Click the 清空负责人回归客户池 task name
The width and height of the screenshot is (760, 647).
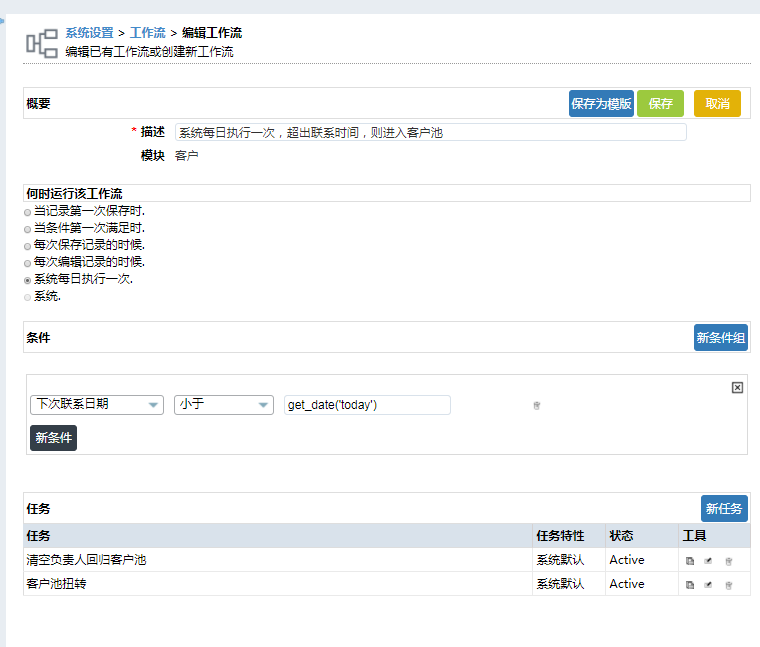click(86, 560)
